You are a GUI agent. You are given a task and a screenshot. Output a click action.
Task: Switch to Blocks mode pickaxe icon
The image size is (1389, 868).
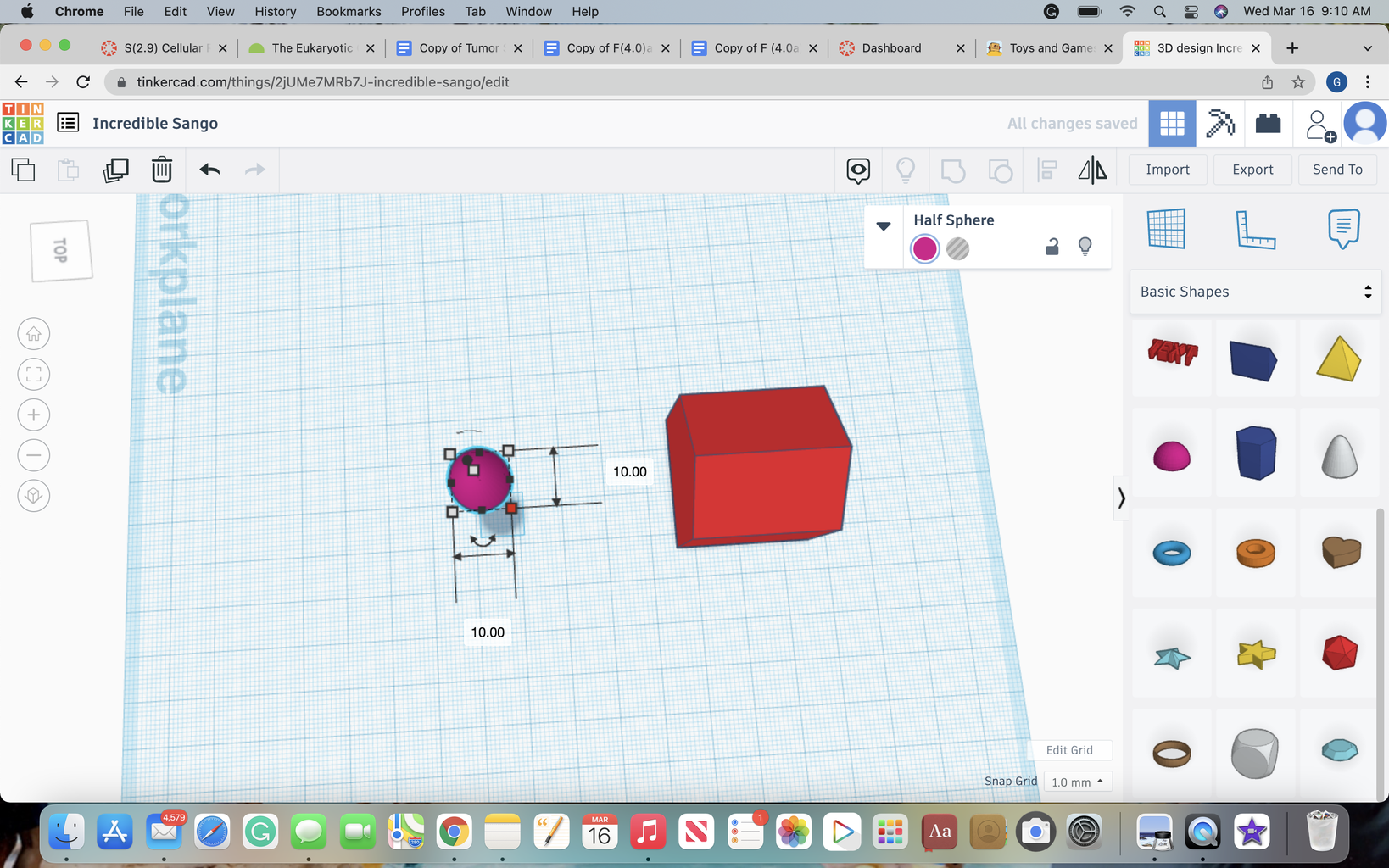(1220, 124)
